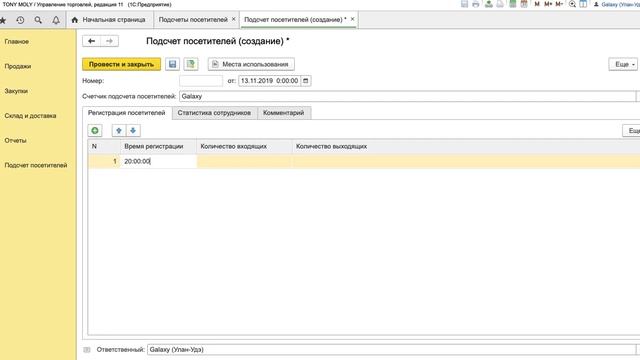
Task: Save the document with diskette icon
Action: click(x=172, y=64)
